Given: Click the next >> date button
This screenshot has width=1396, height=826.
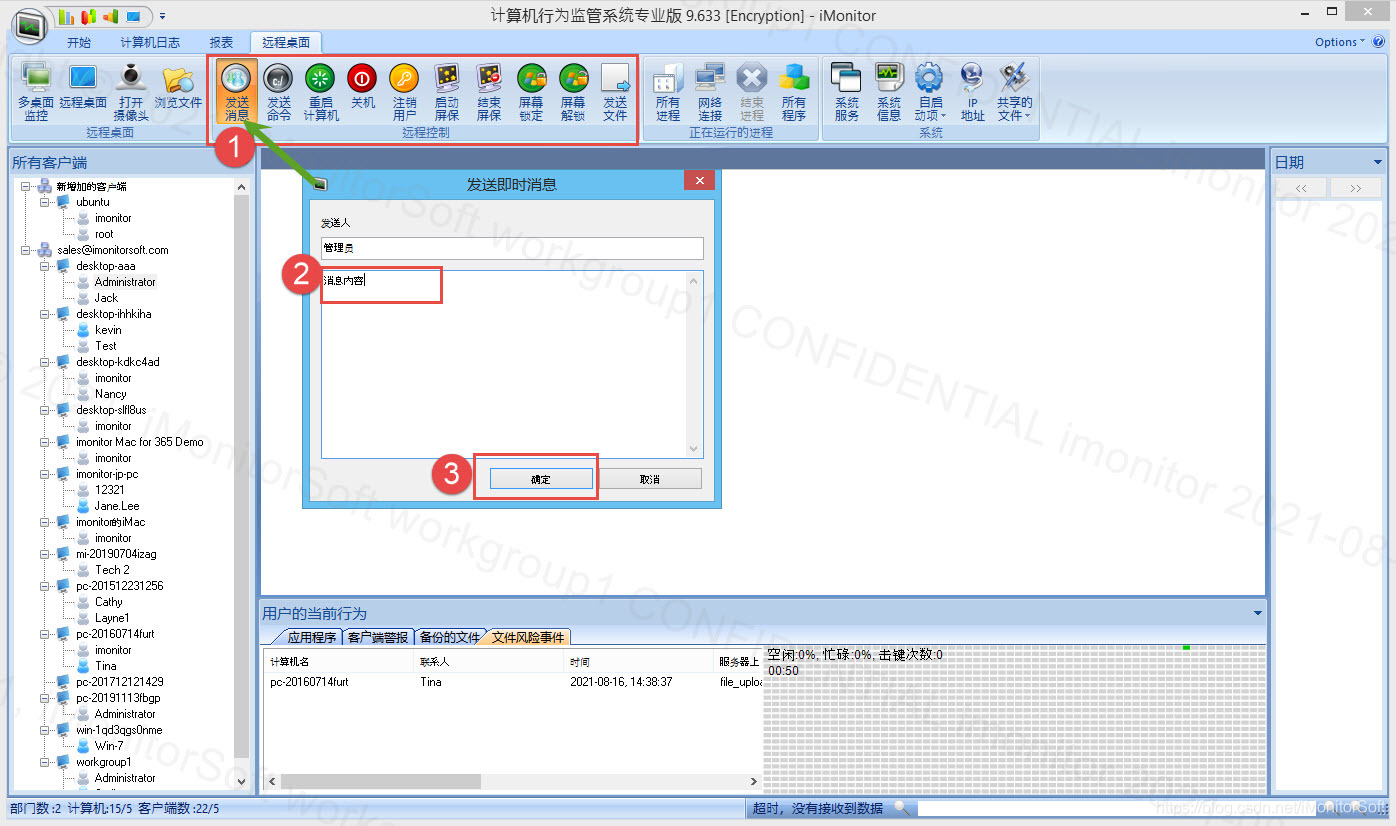Looking at the screenshot, I should 1355,188.
